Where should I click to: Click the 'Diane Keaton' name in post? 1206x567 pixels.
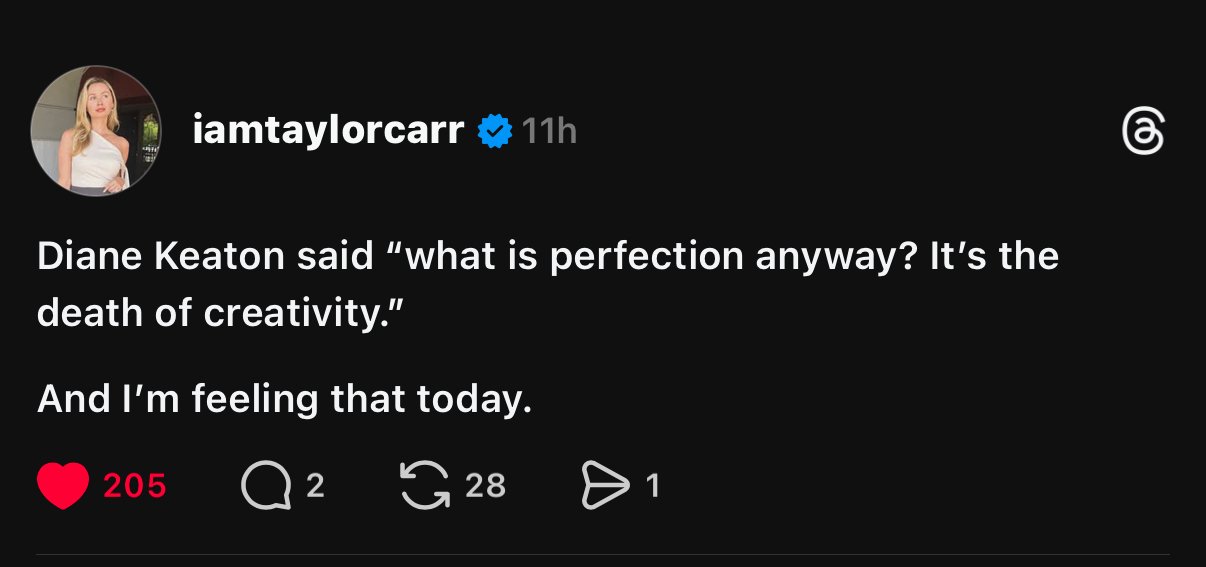click(161, 257)
